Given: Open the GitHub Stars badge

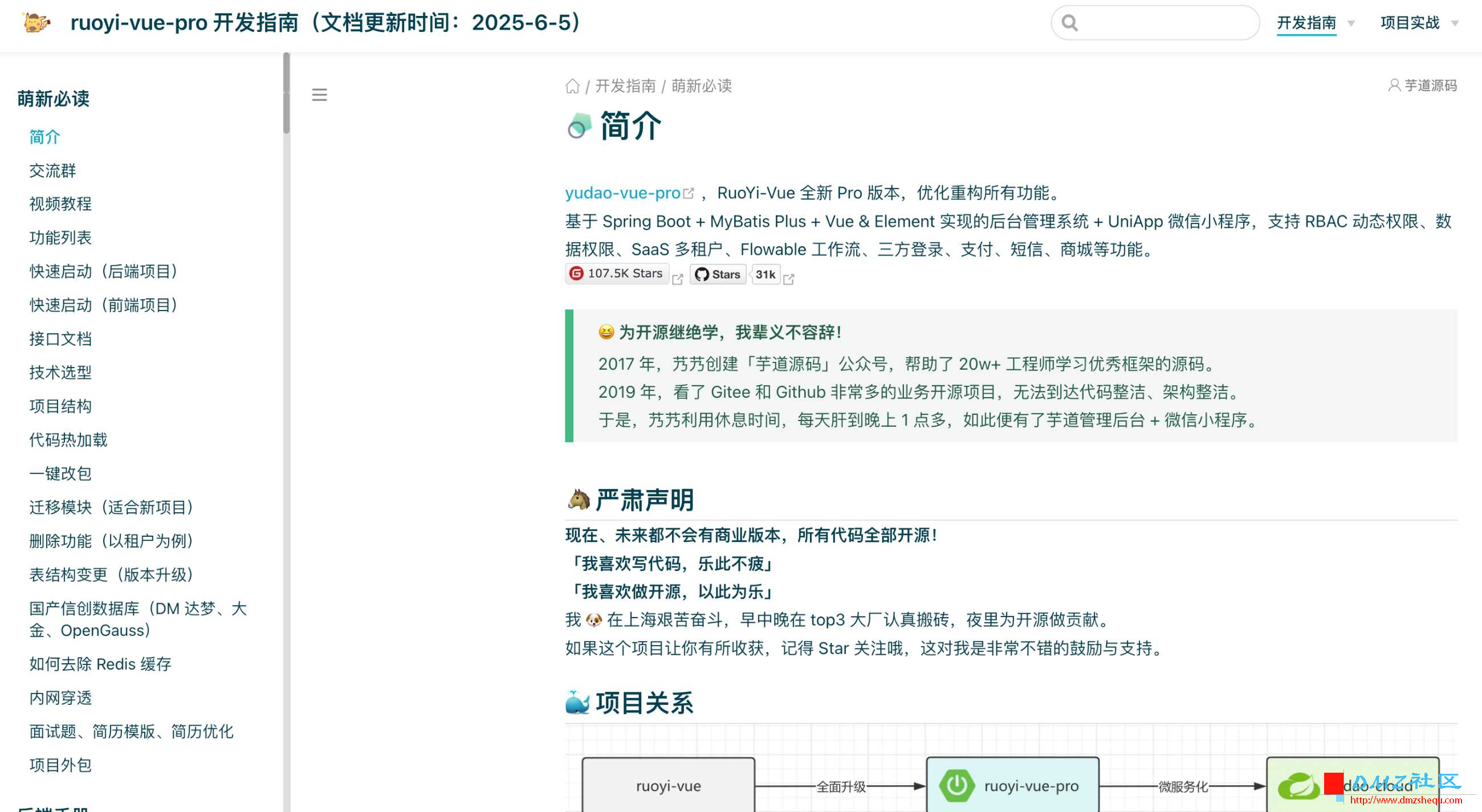Looking at the screenshot, I should 718,274.
